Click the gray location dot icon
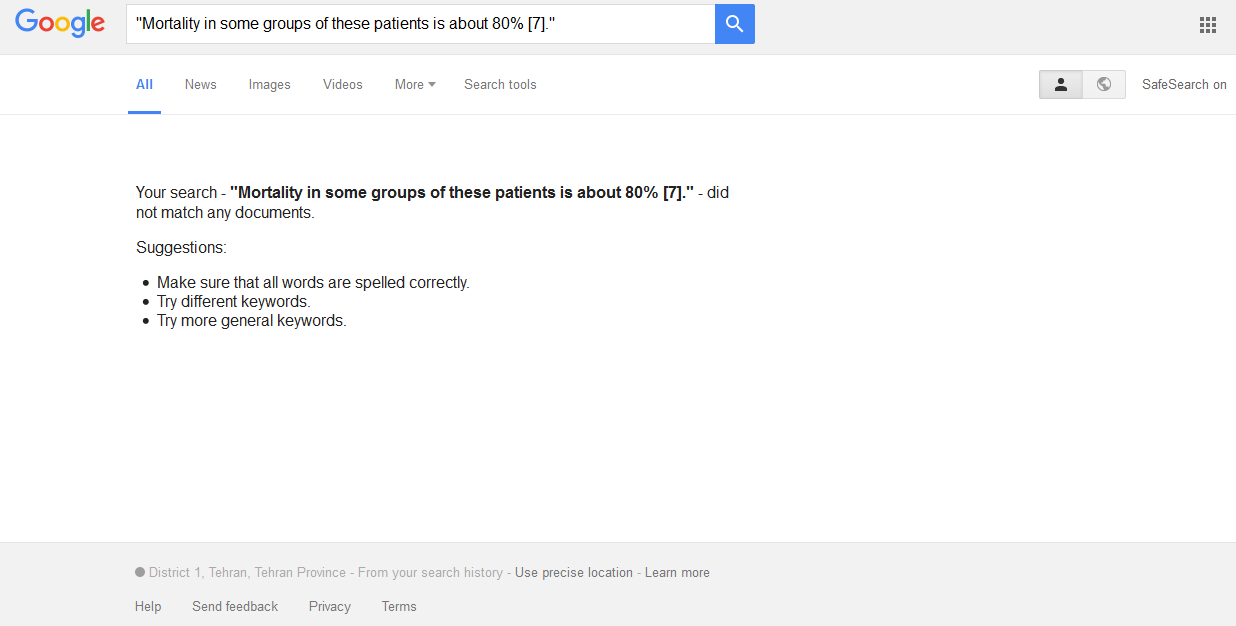 tap(140, 573)
